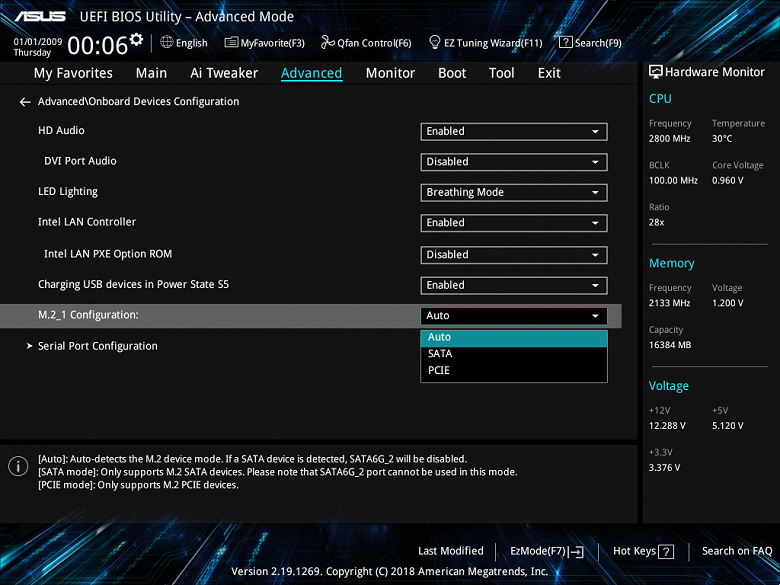
Task: Open Intel LAN PXE Option ROM dropdown
Action: [x=514, y=255]
